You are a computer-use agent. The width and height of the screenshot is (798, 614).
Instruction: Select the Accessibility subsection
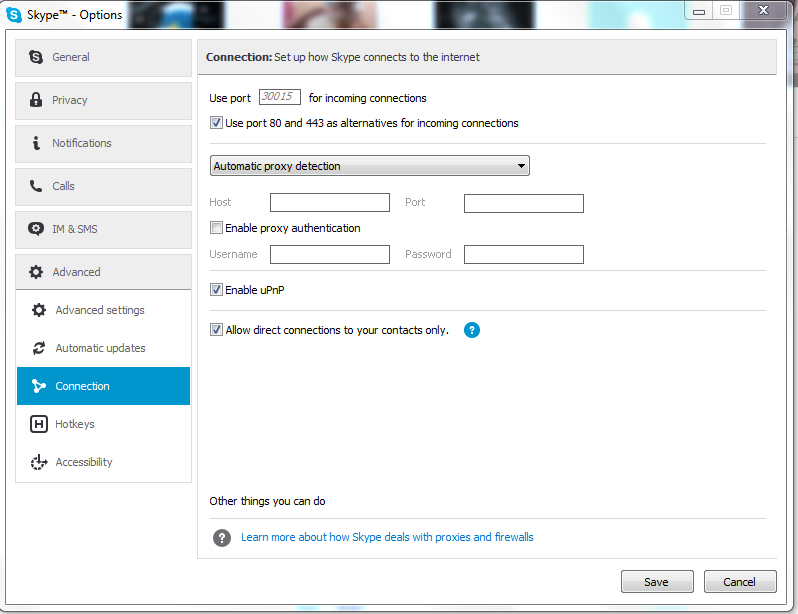click(x=103, y=462)
